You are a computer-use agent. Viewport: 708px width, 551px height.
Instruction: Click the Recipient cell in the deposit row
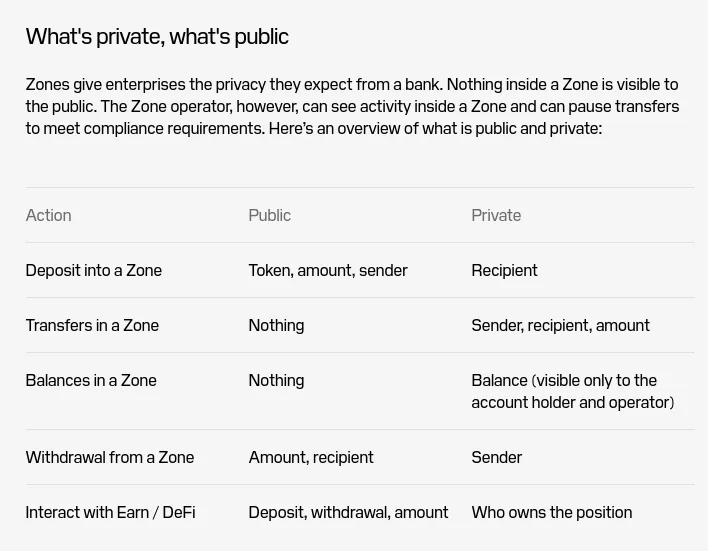coord(504,271)
